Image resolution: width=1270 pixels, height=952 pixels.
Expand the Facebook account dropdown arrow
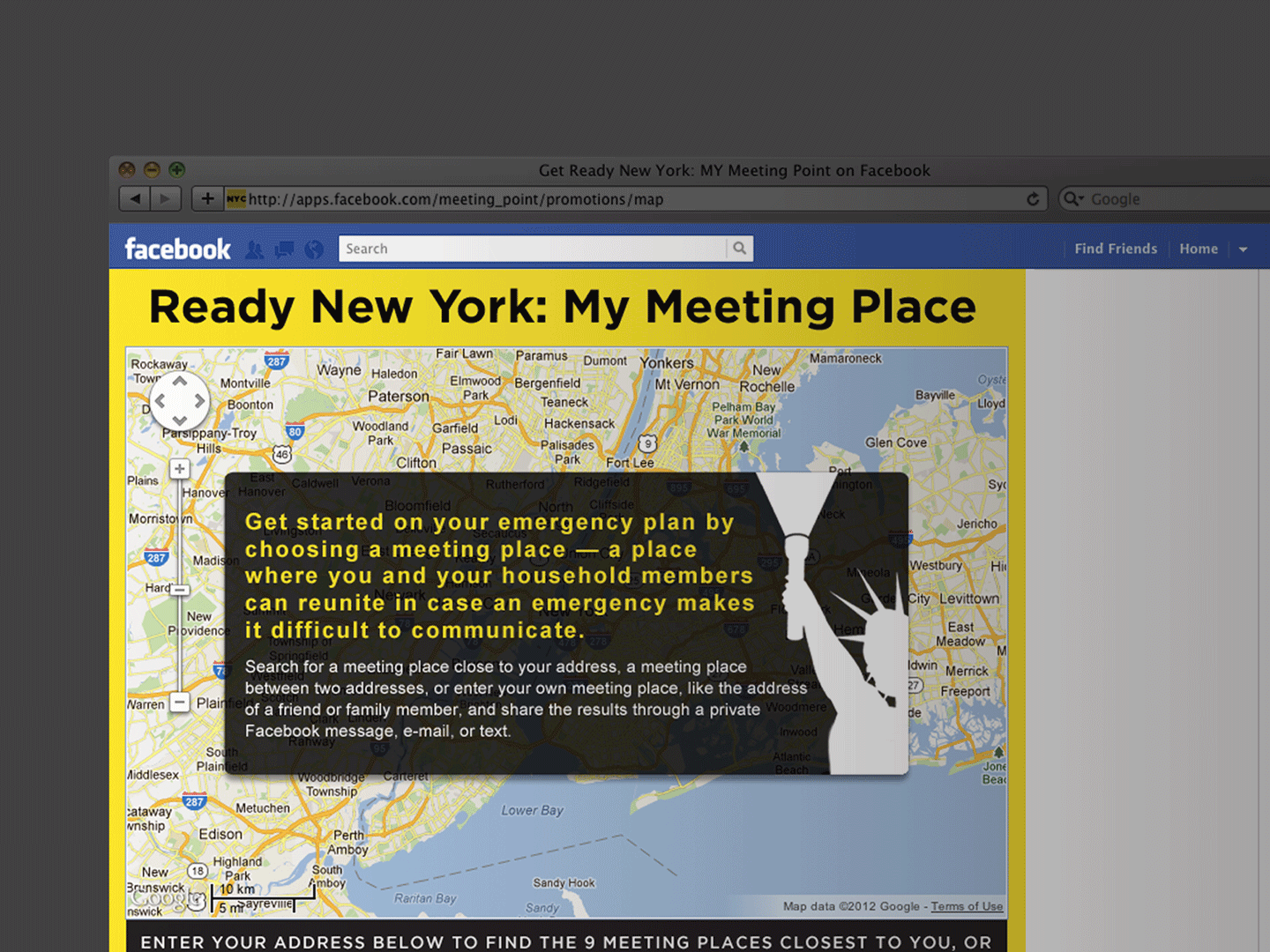1244,249
